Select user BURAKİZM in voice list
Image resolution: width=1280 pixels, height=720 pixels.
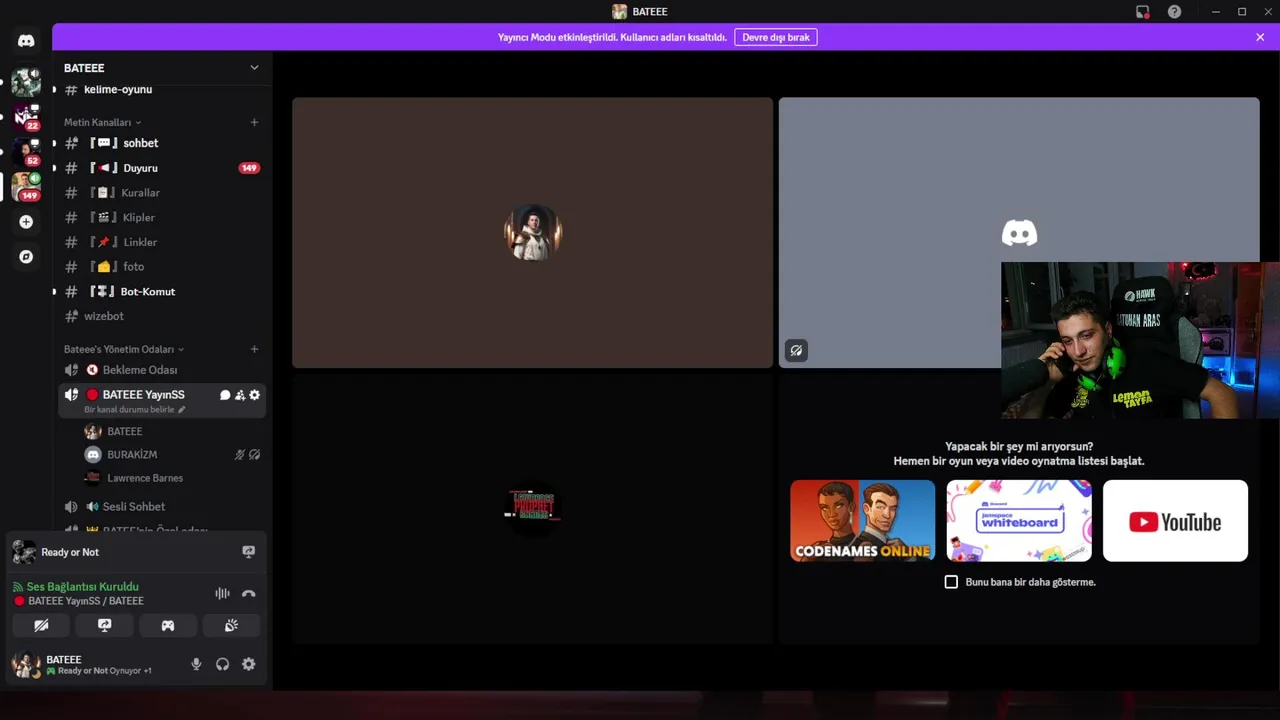tap(172, 455)
